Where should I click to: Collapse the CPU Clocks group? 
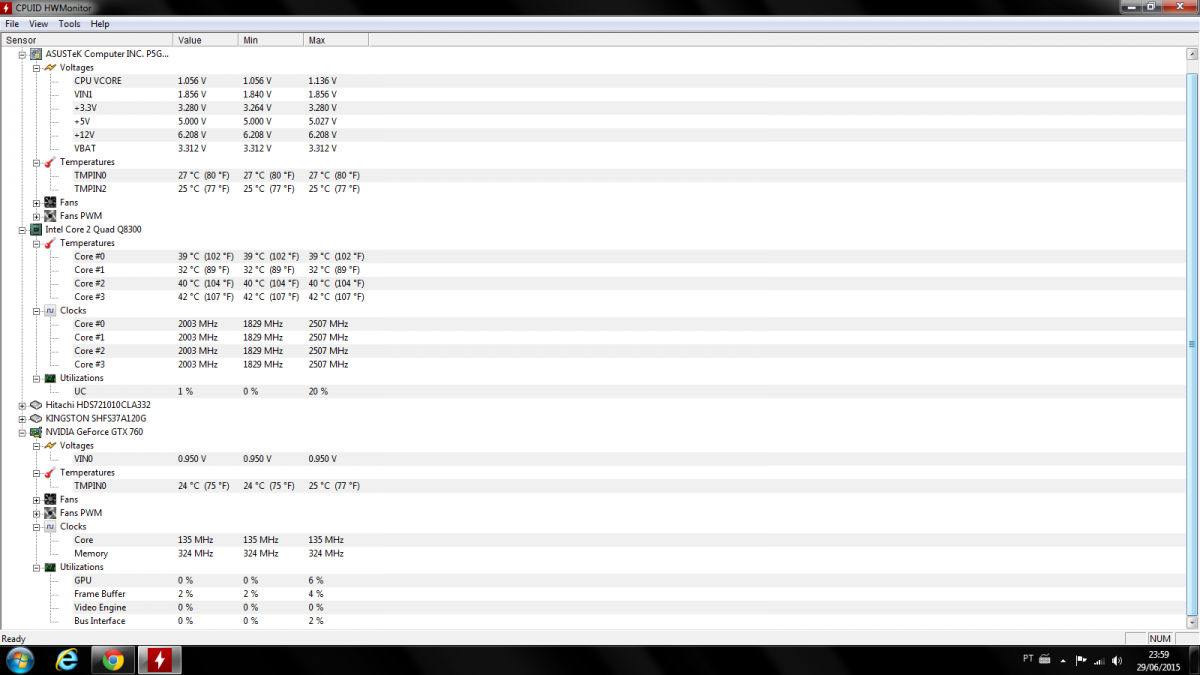36,310
